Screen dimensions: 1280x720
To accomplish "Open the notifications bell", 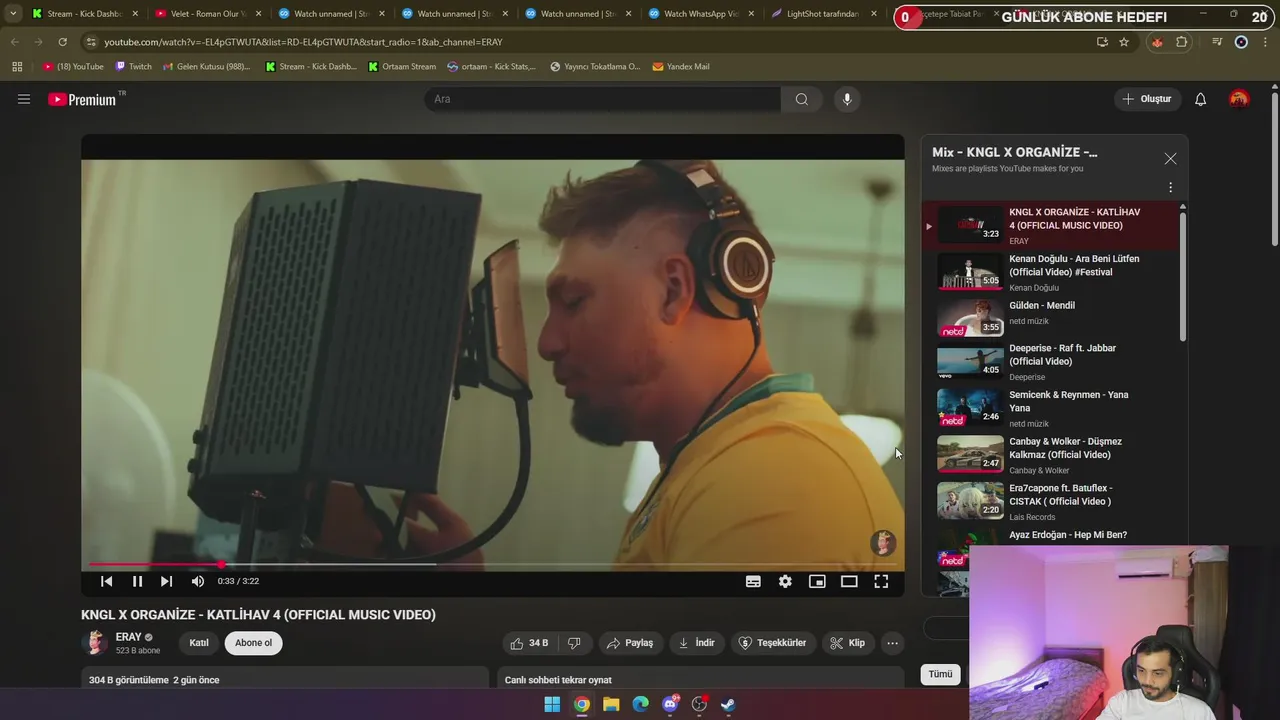I will (1201, 99).
